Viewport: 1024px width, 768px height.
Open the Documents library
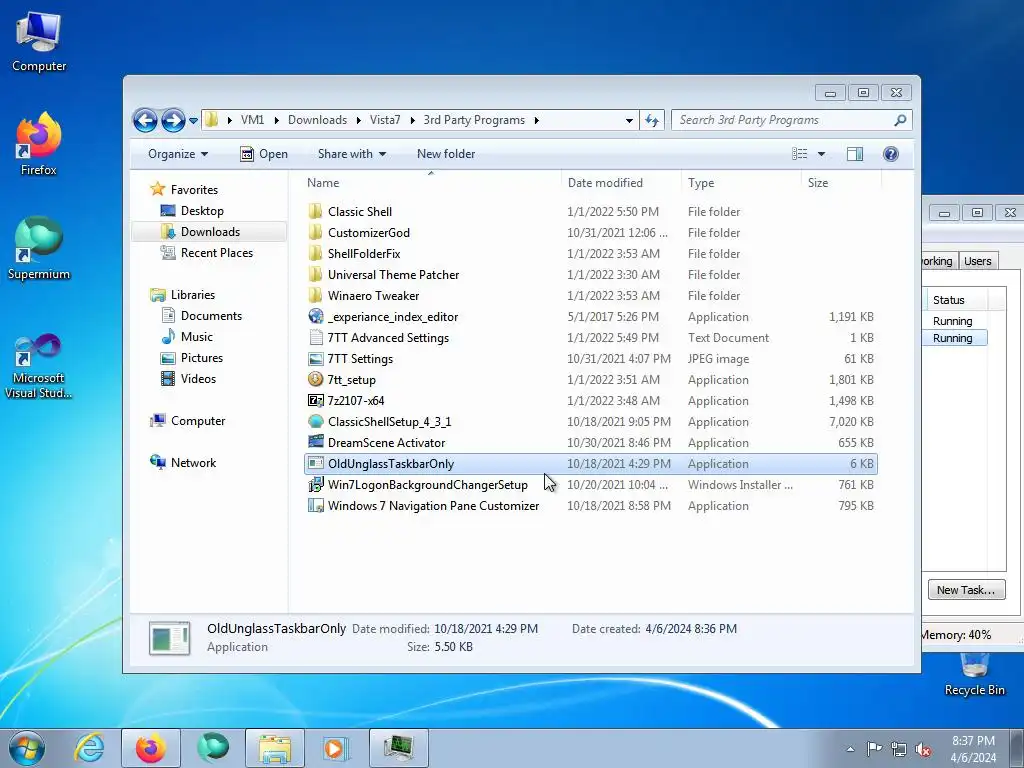click(x=211, y=315)
